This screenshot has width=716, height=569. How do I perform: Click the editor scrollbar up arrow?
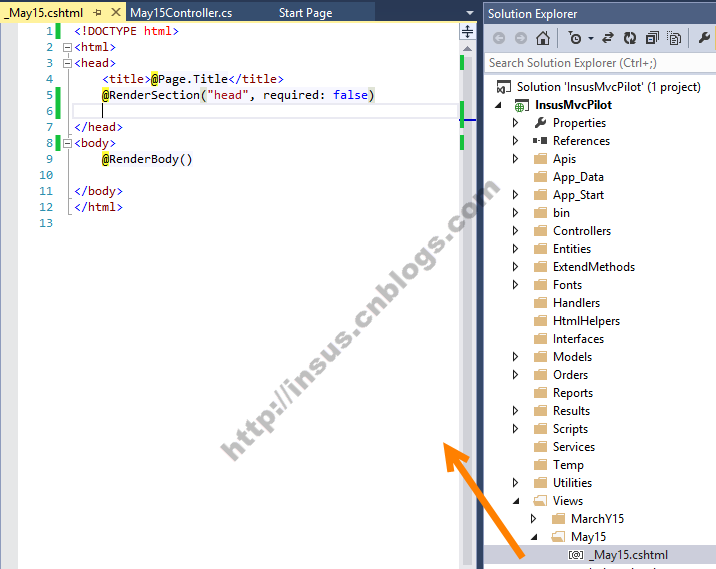468,48
